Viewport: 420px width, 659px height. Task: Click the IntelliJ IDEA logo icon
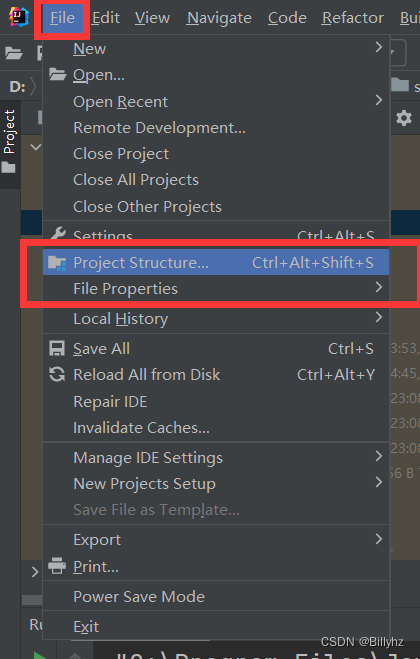(x=18, y=17)
